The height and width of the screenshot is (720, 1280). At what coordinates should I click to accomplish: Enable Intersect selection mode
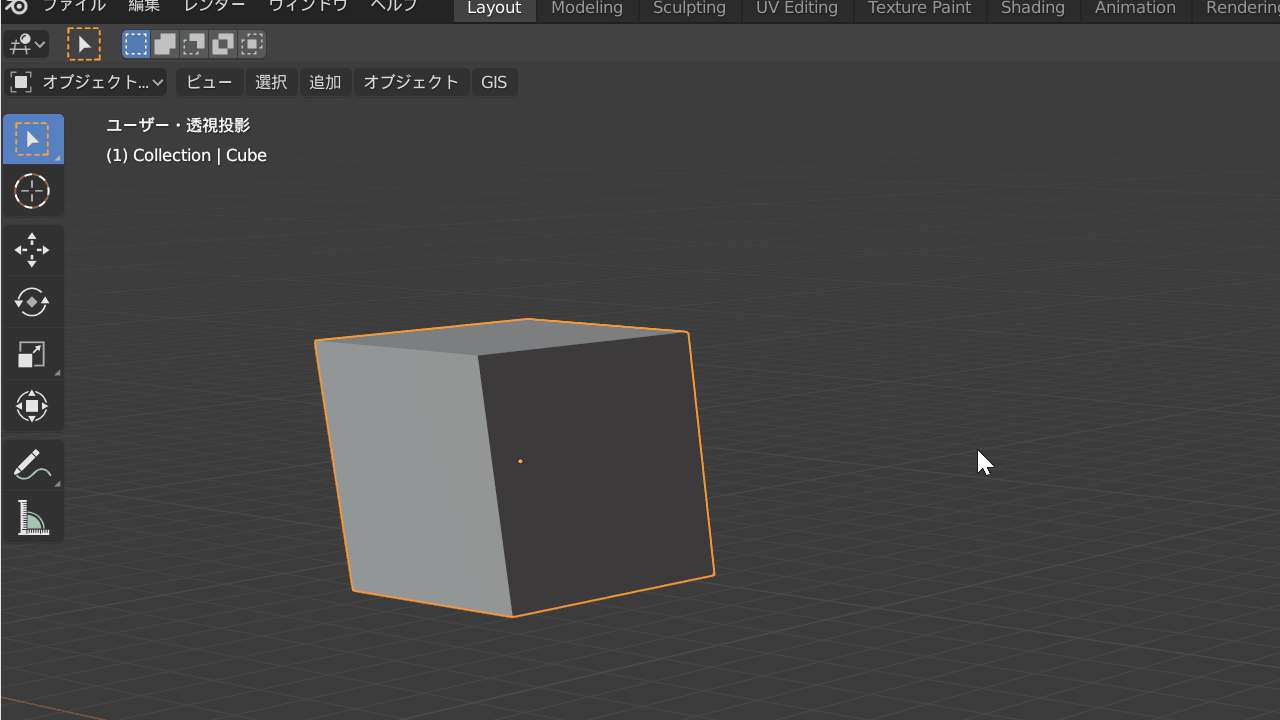point(253,44)
